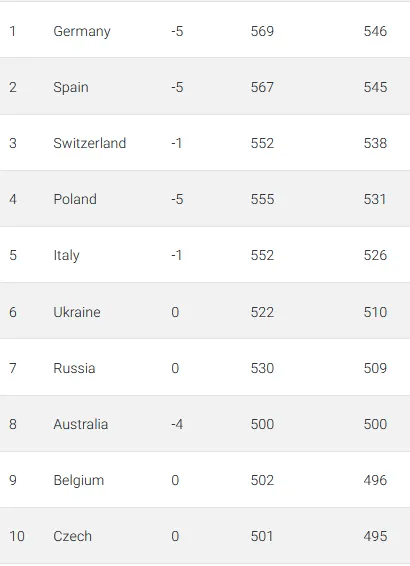410x566 pixels.
Task: Select Poland's score 555
Action: click(262, 199)
